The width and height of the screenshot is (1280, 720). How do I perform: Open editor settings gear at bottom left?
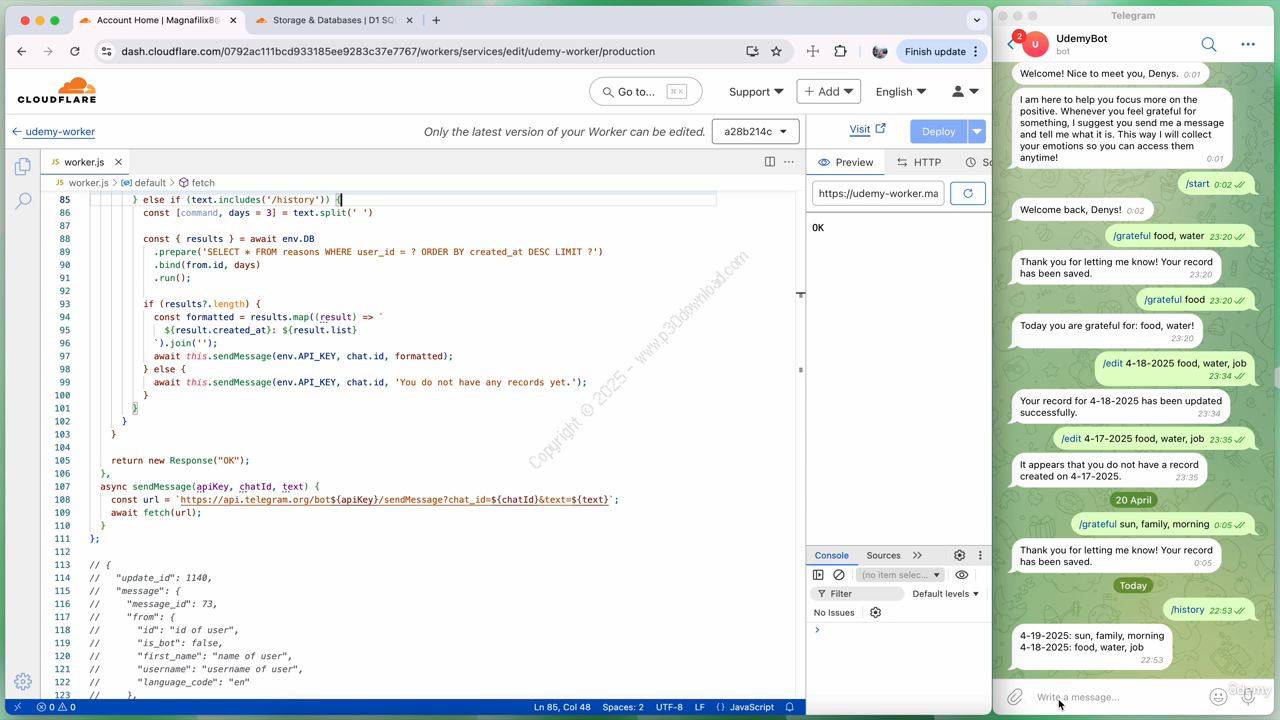(x=22, y=681)
